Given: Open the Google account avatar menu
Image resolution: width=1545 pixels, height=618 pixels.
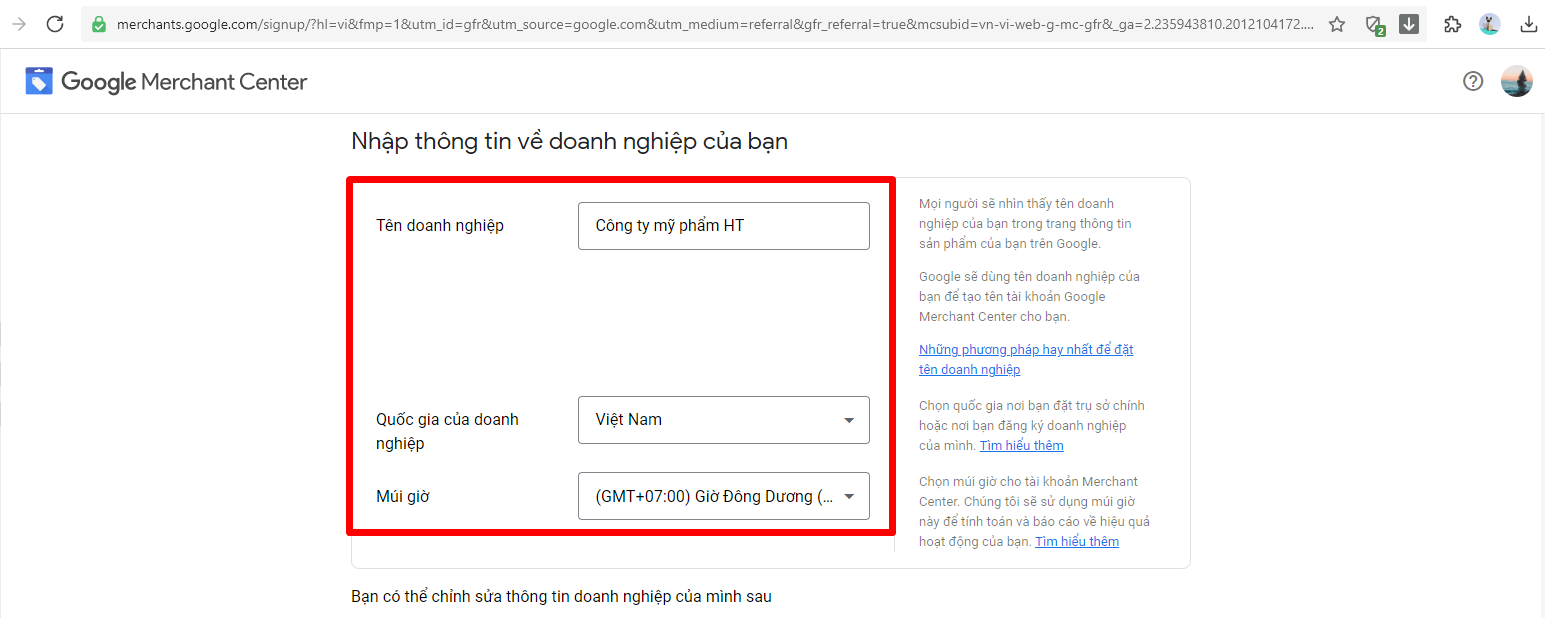Looking at the screenshot, I should (1517, 81).
